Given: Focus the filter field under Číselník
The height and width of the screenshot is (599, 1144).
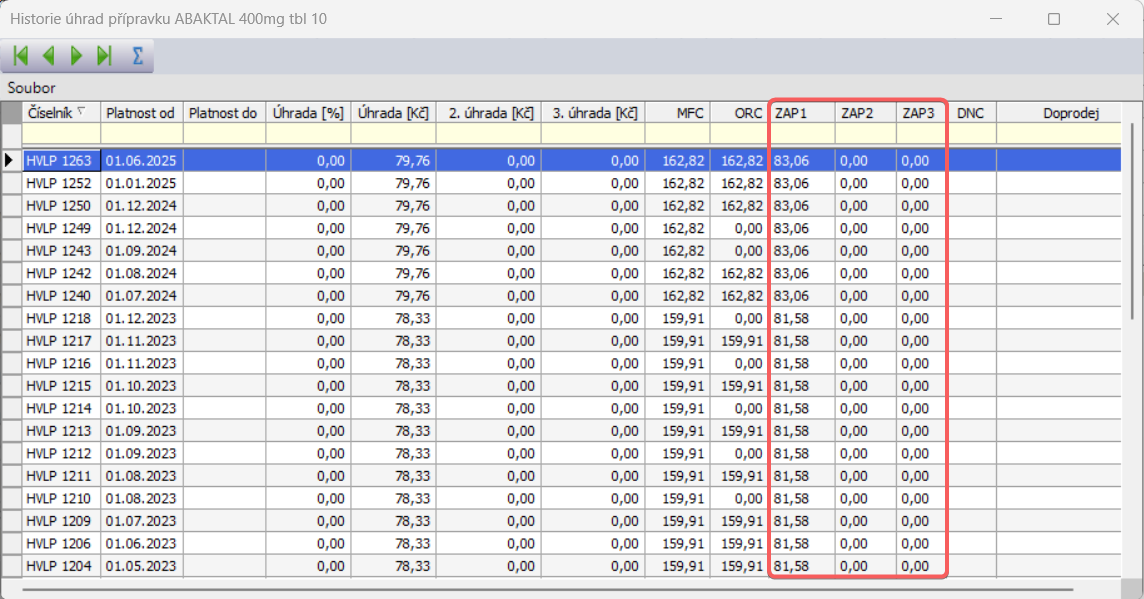Looking at the screenshot, I should click(61, 134).
